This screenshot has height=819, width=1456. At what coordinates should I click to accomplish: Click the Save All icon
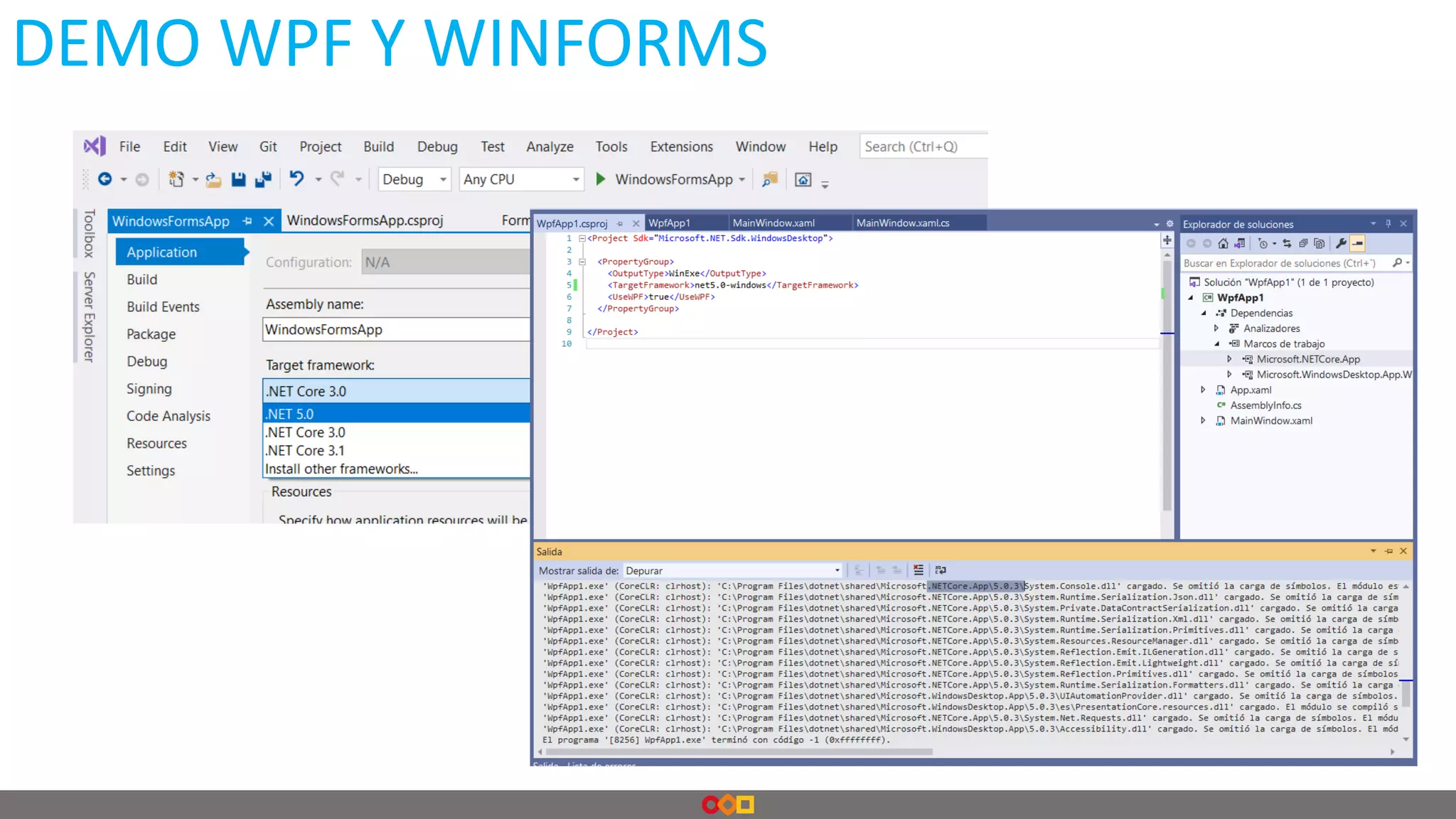point(263,180)
